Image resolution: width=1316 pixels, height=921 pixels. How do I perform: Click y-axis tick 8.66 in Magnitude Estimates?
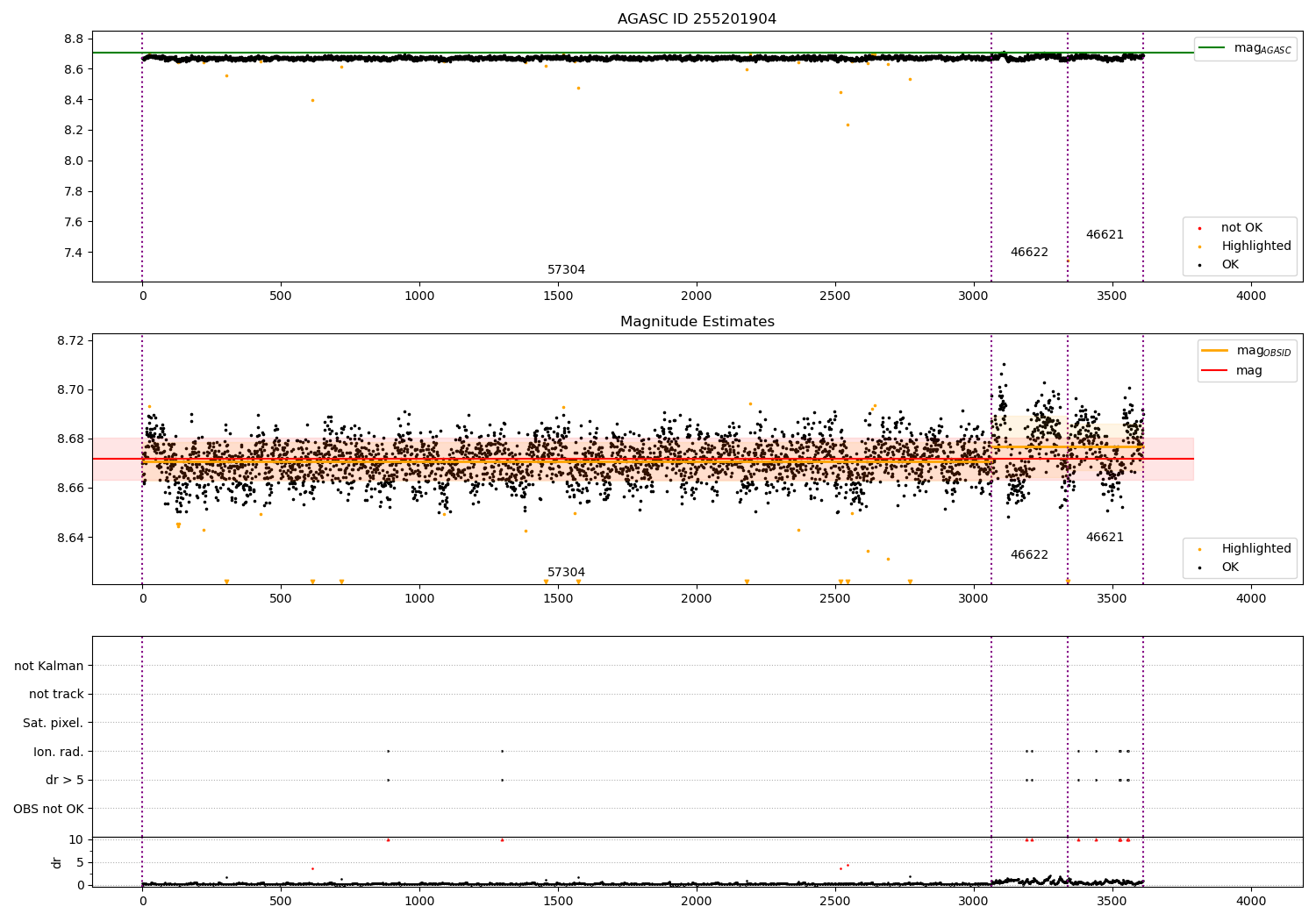pos(70,489)
